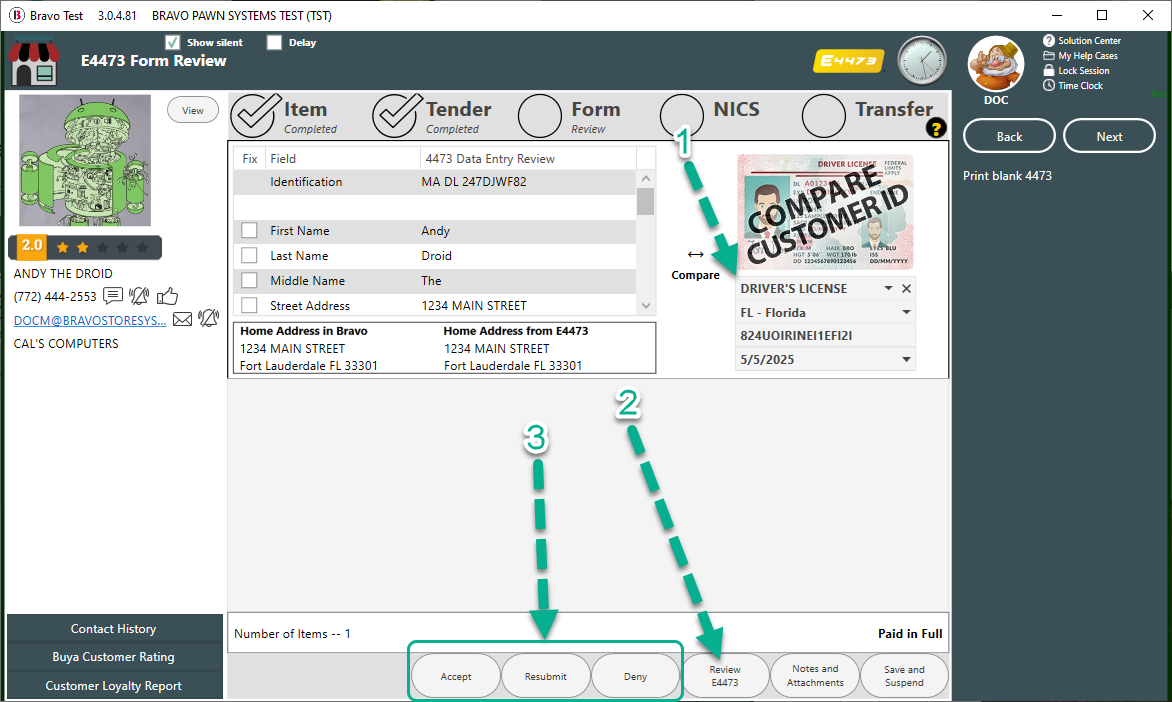Click the two-star customer rating bar
The height and width of the screenshot is (702, 1172).
click(85, 247)
